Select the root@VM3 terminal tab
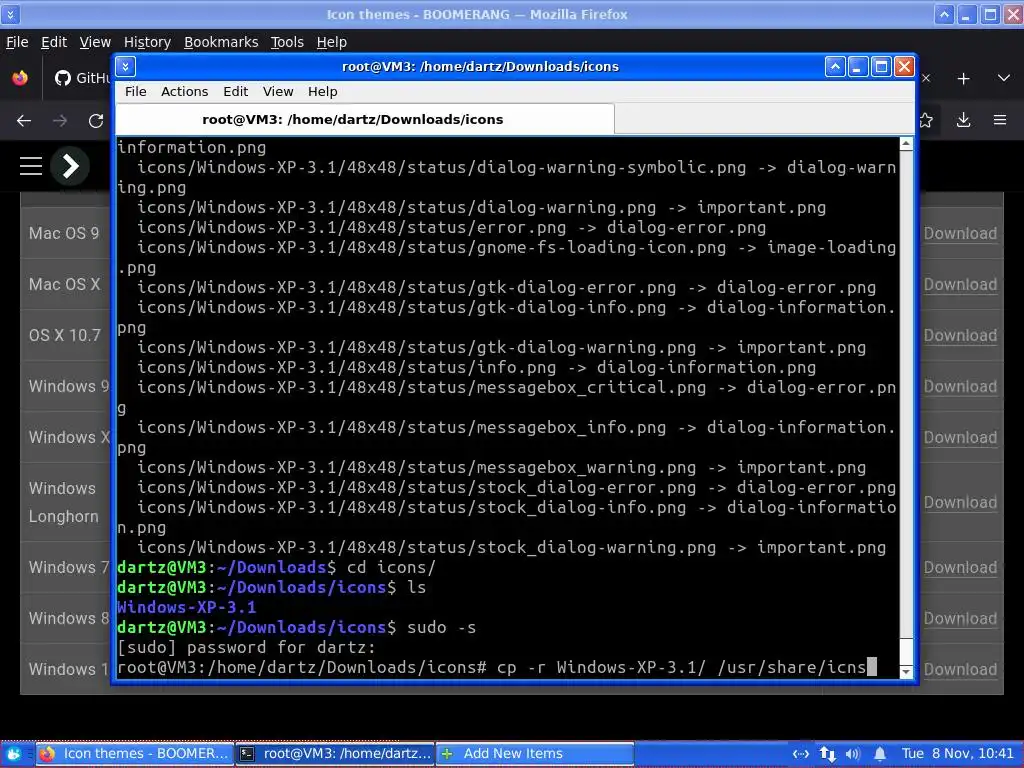 click(364, 120)
